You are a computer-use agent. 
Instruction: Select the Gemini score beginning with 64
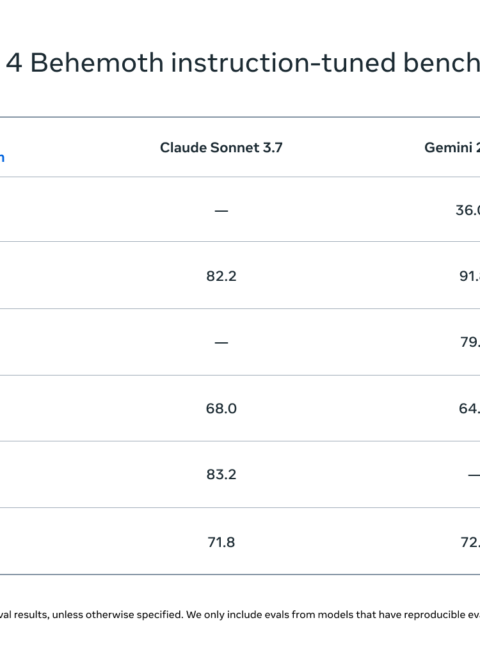click(469, 409)
